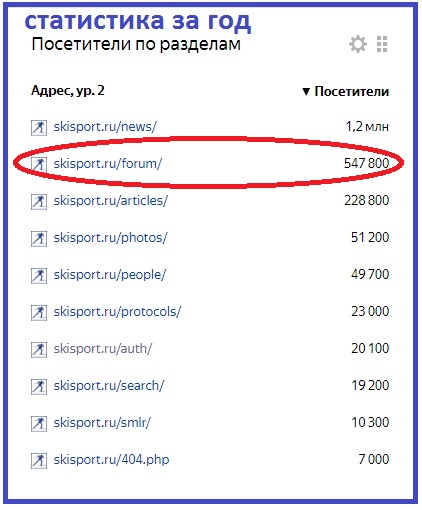Click the Посетители по разделам widget title
The image size is (422, 510).
136,45
